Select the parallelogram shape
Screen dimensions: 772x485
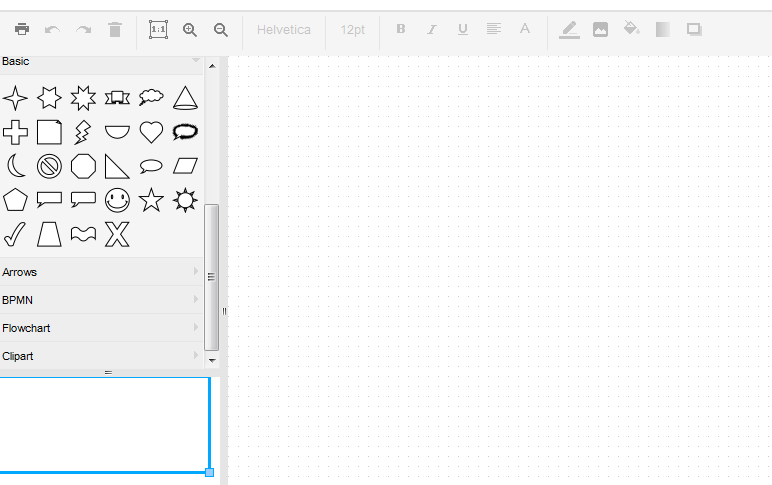pyautogui.click(x=185, y=166)
